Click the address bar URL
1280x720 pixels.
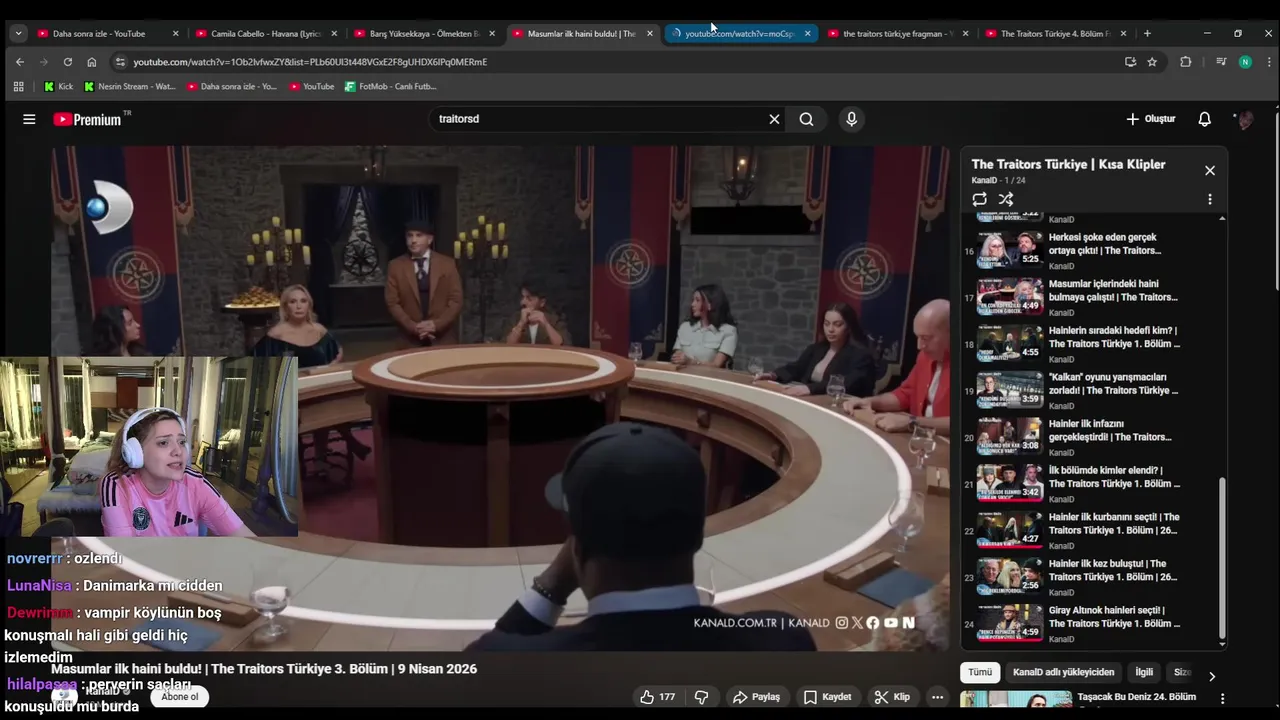click(x=310, y=62)
